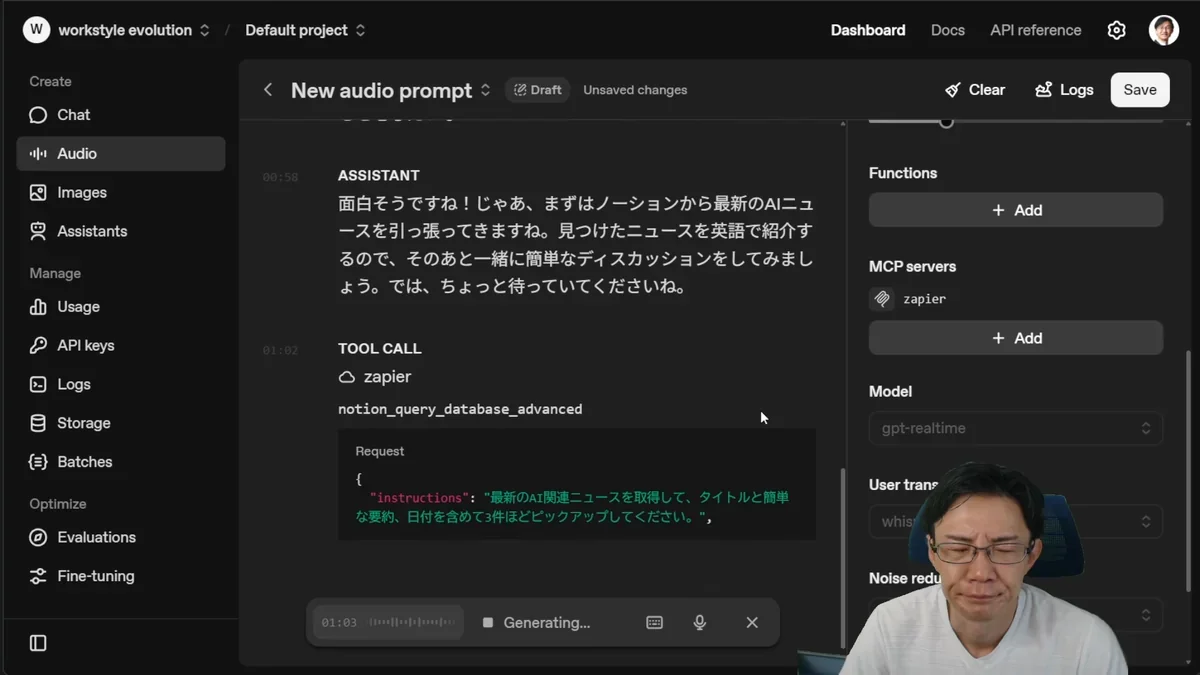Select Audio in the sidebar
This screenshot has height=675, width=1200.
click(x=121, y=154)
